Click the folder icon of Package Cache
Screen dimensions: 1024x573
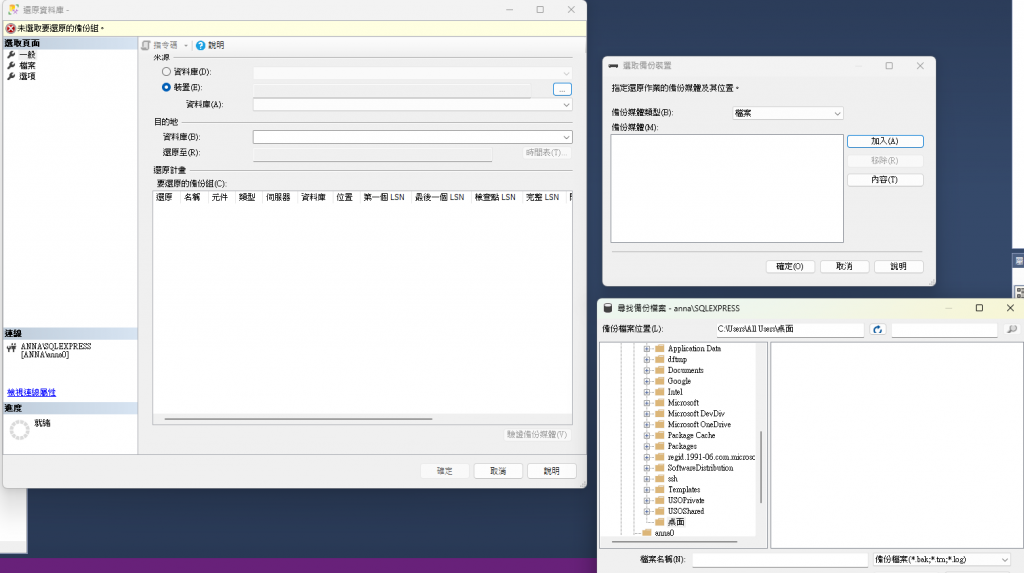point(660,435)
